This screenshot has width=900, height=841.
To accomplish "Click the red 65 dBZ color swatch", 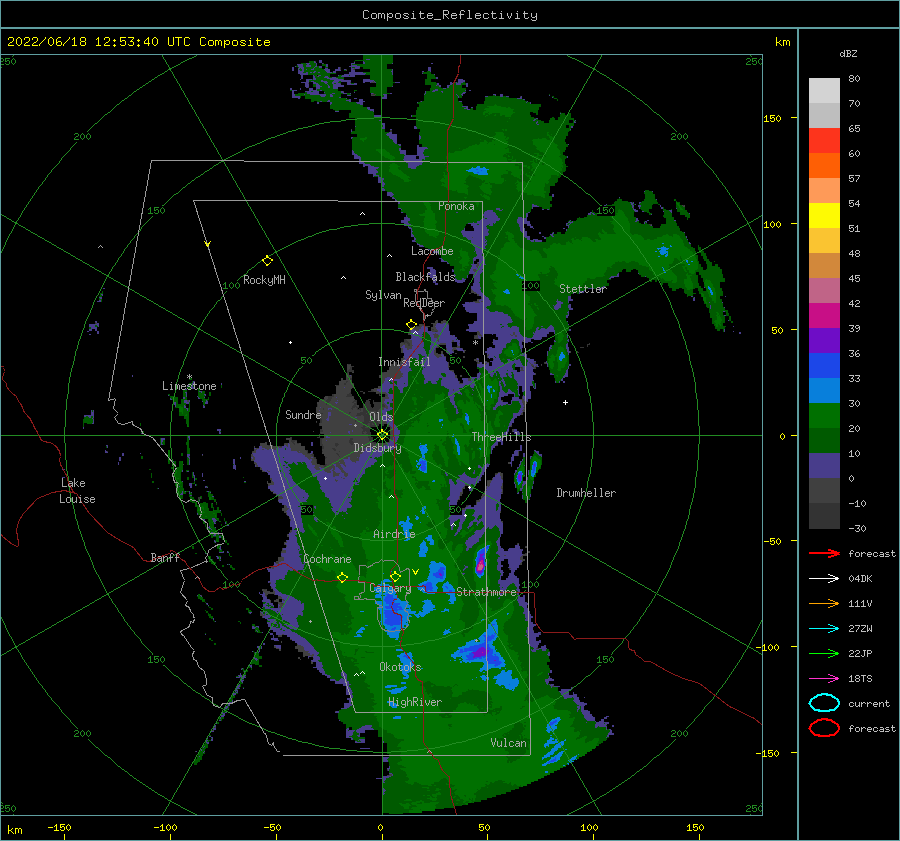I will (x=824, y=141).
